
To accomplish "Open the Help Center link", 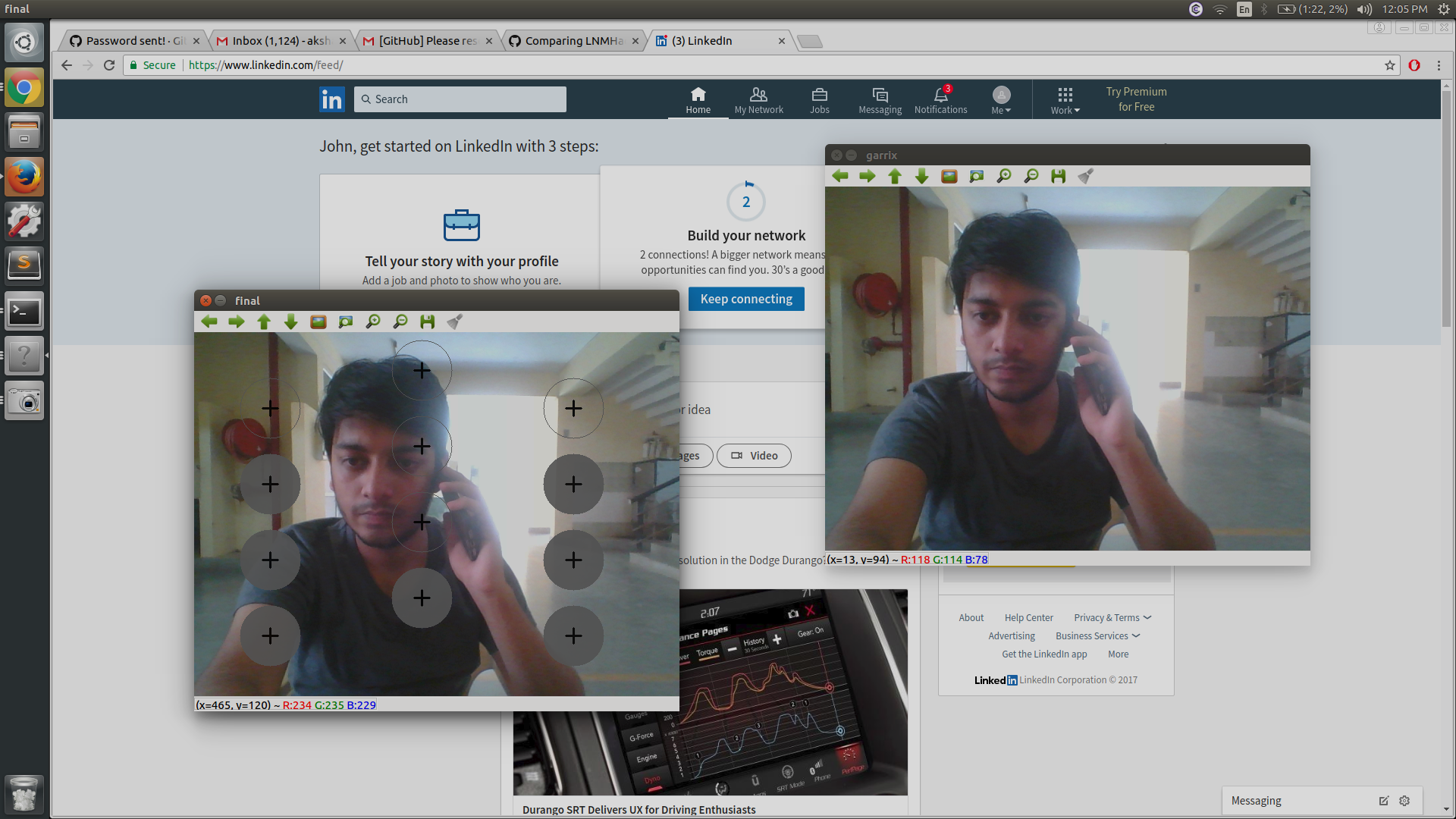I will click(x=1028, y=618).
